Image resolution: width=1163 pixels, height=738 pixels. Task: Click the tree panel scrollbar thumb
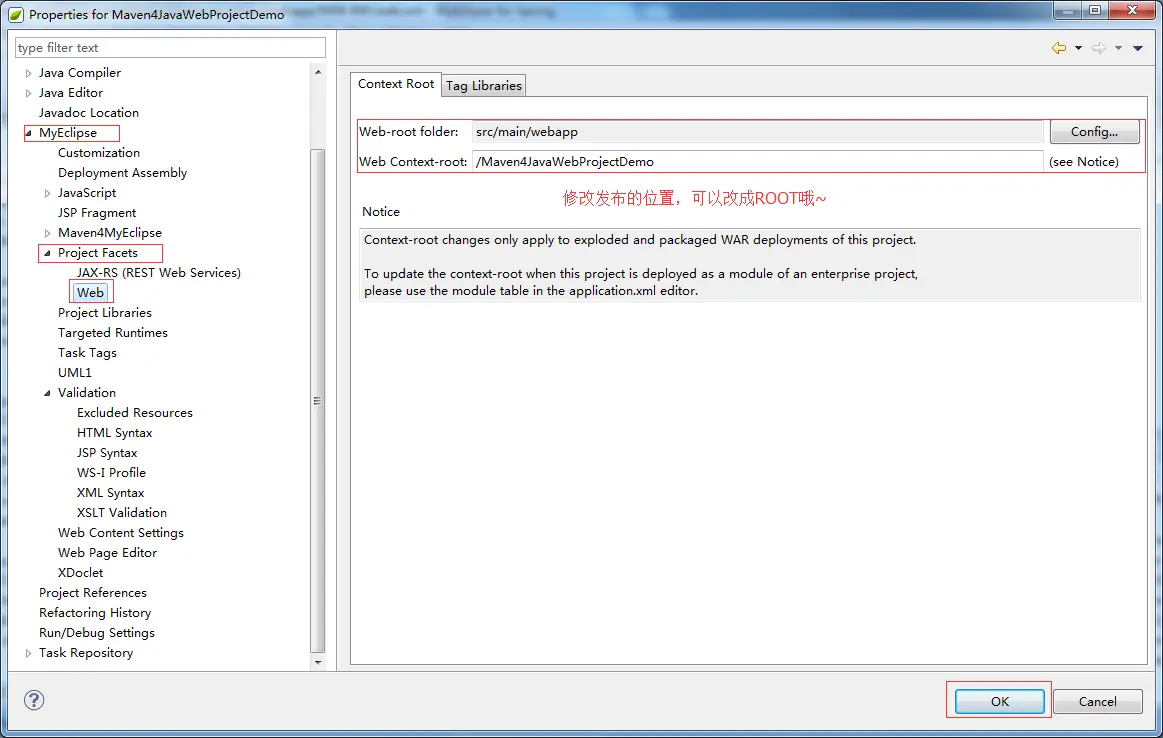(x=317, y=401)
